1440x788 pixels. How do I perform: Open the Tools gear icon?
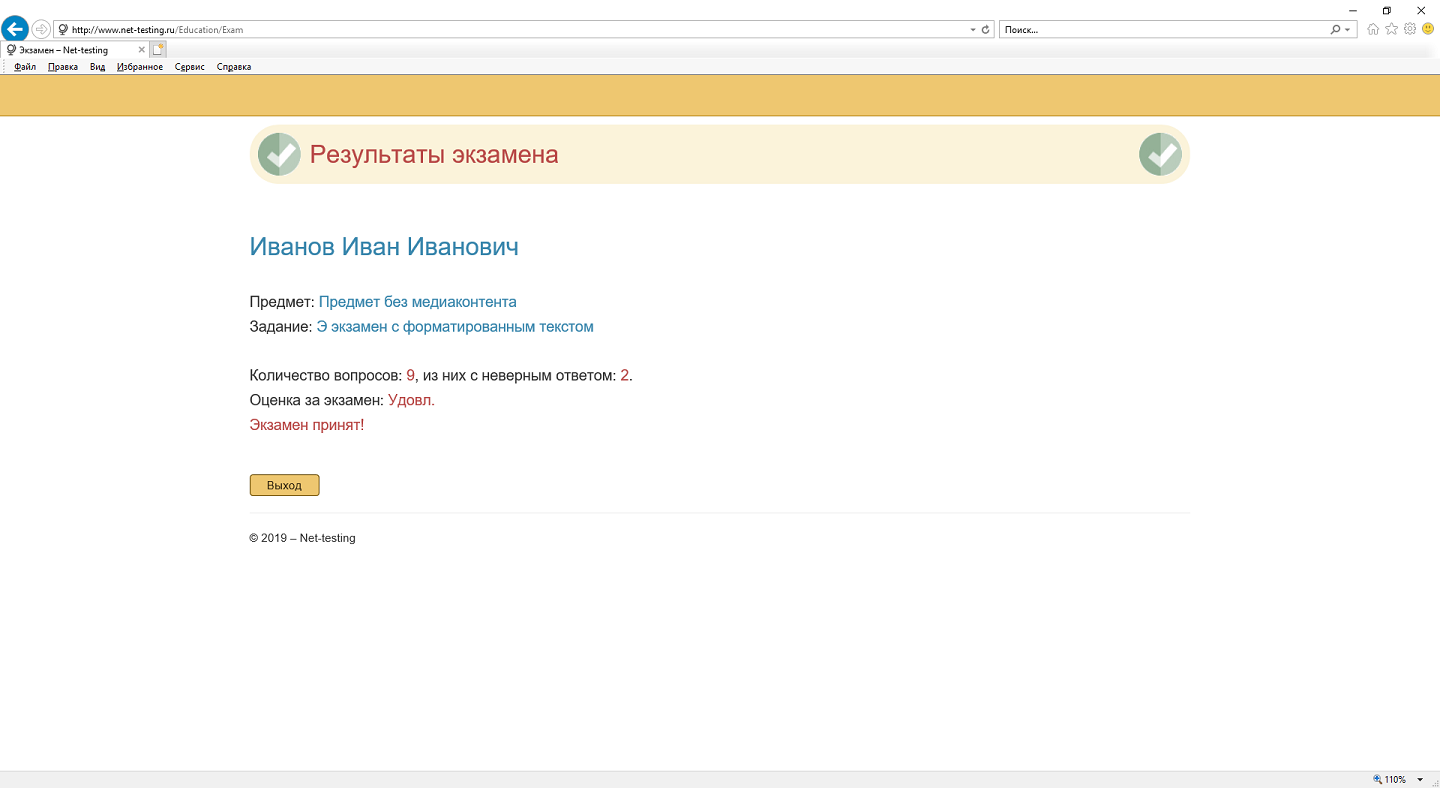click(x=1410, y=29)
